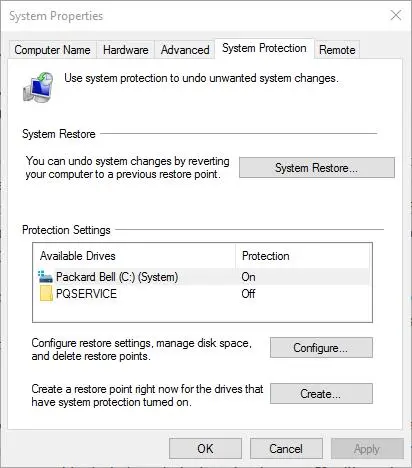Click the Off protection status for PQSERVICE
The image size is (412, 468).
click(x=248, y=294)
